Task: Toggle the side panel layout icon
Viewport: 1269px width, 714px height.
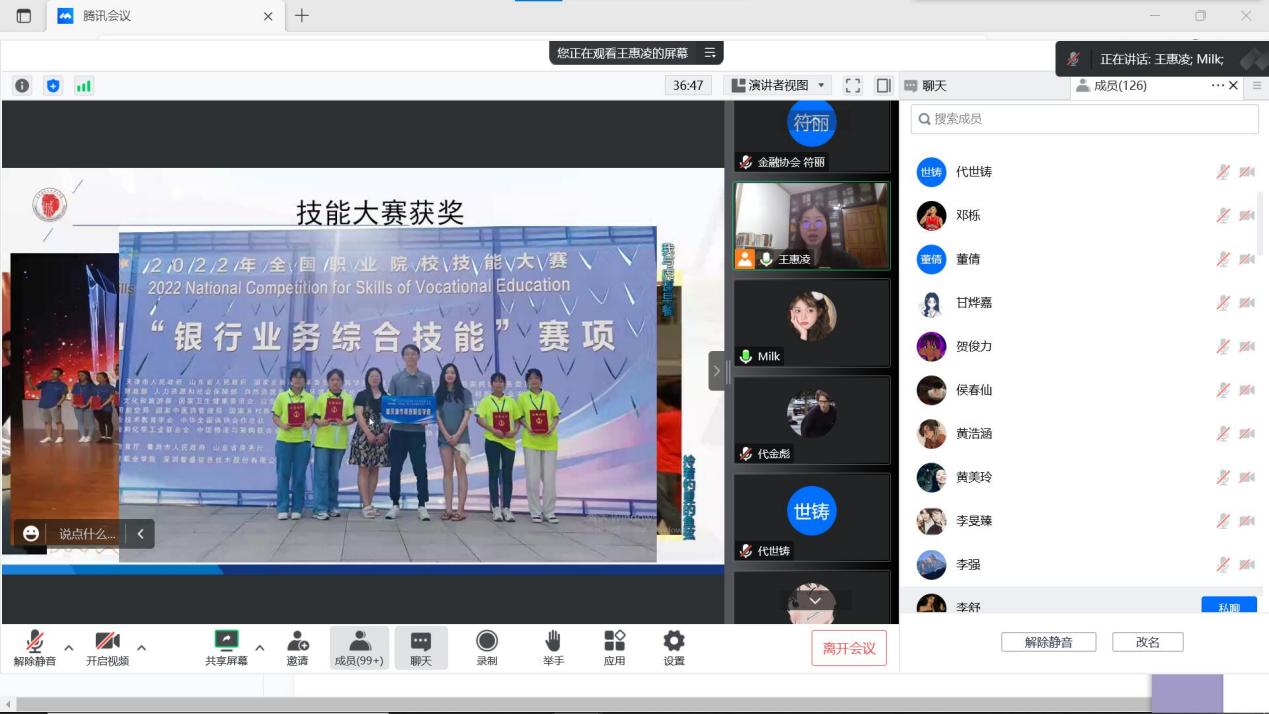Action: [x=883, y=86]
